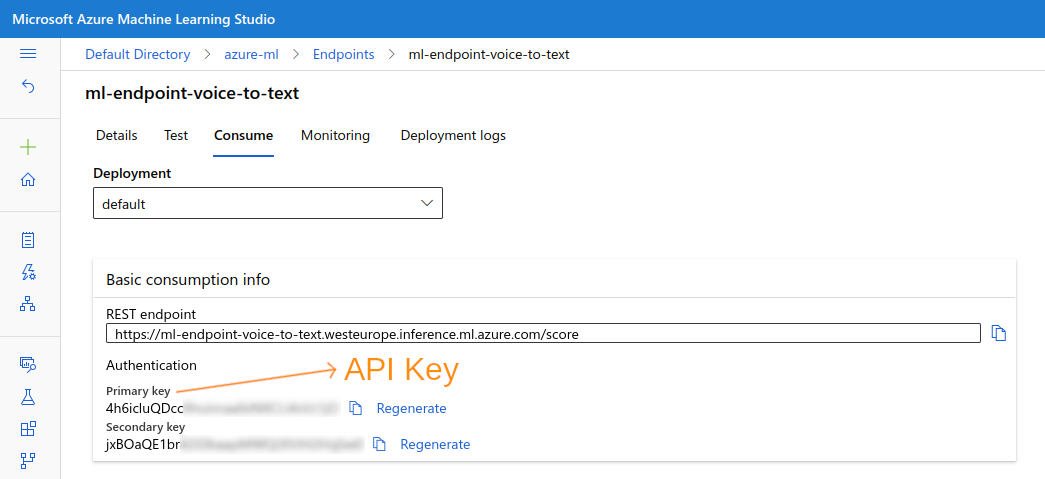Regenerate the Secondary key
Image resolution: width=1045 pixels, height=479 pixels.
tap(435, 444)
